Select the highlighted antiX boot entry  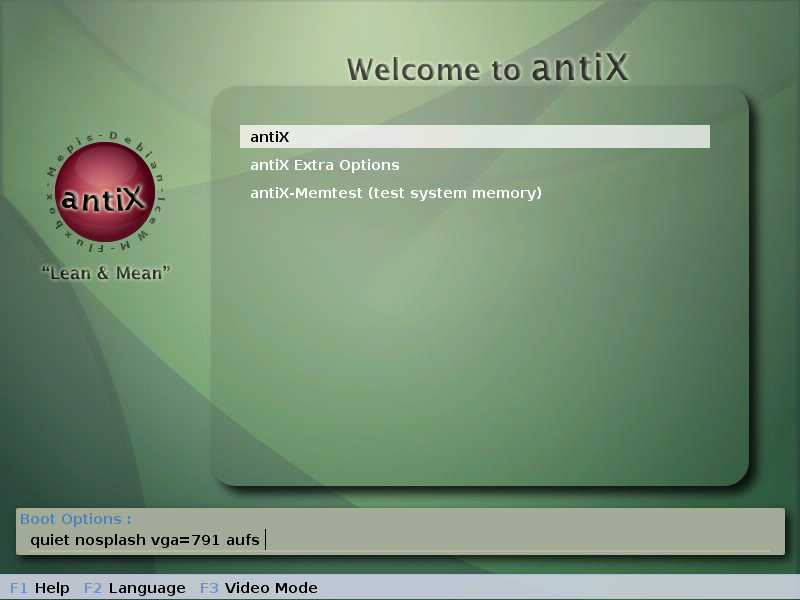pos(474,137)
